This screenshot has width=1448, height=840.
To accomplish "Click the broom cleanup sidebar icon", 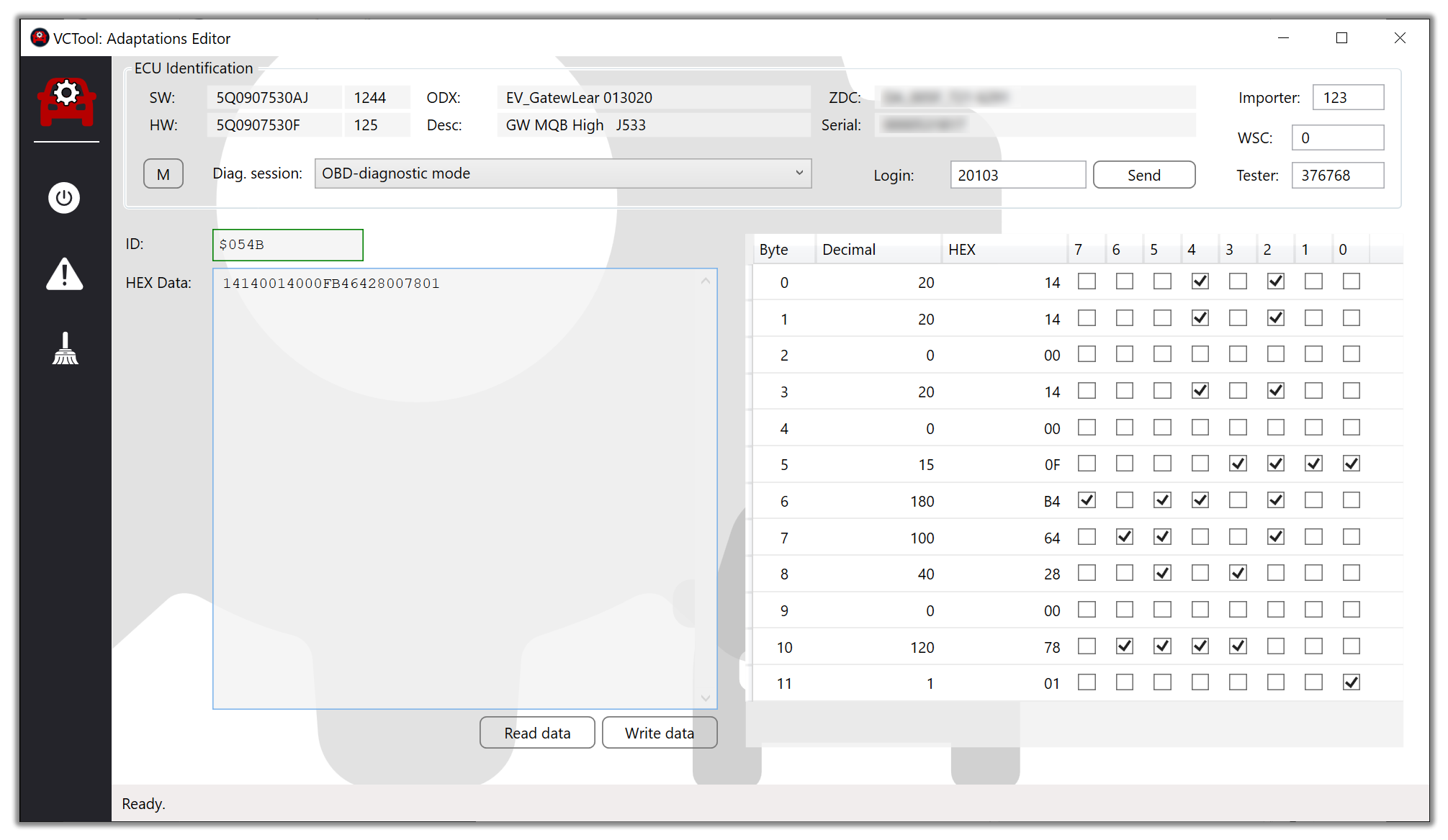I will pos(65,348).
